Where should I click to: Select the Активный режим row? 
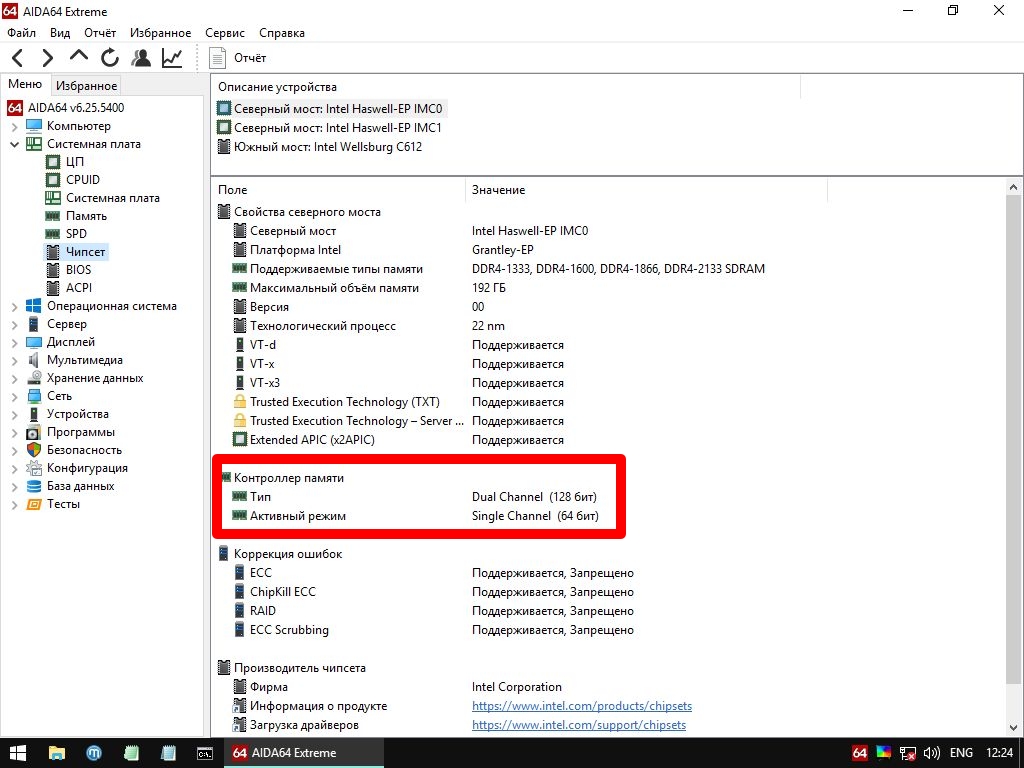[415, 516]
